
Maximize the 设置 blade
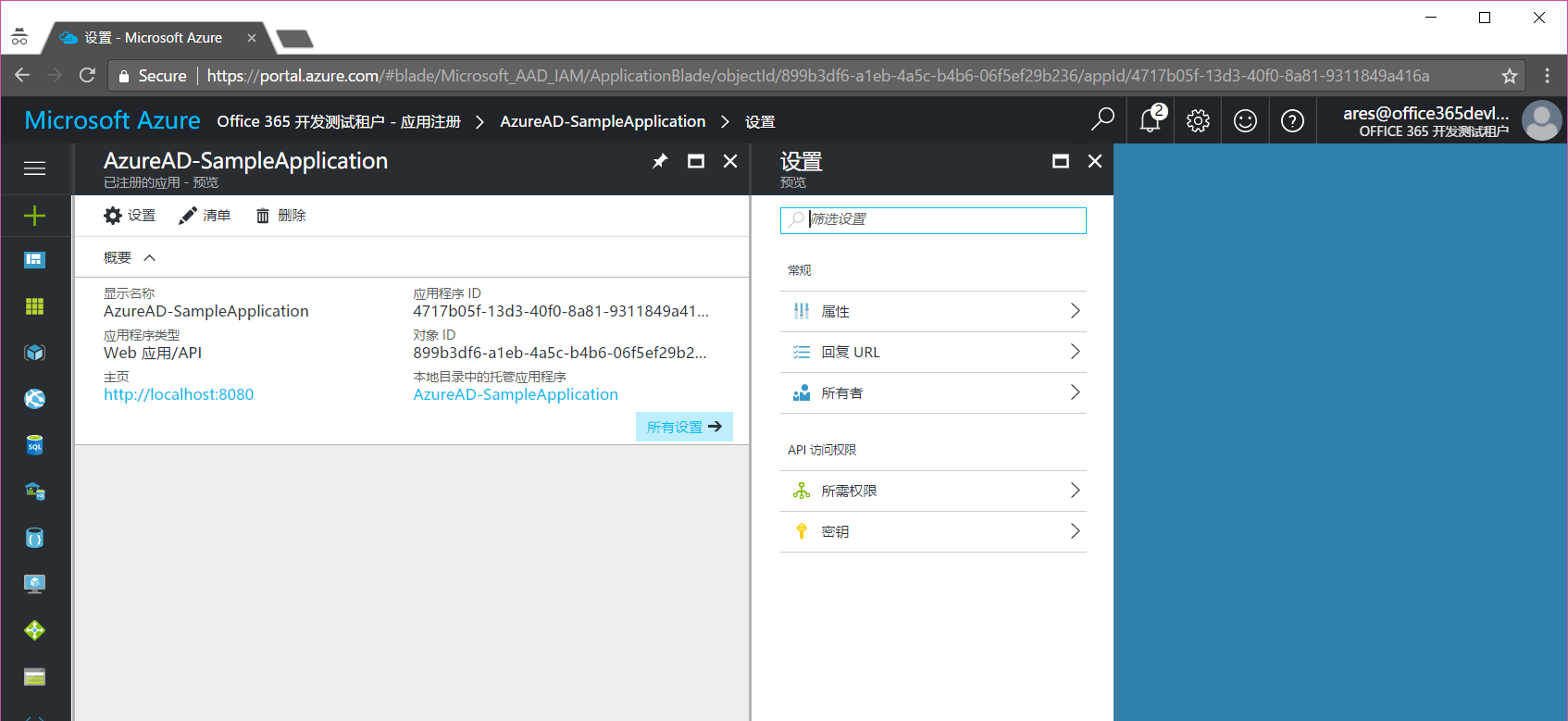coord(1061,161)
